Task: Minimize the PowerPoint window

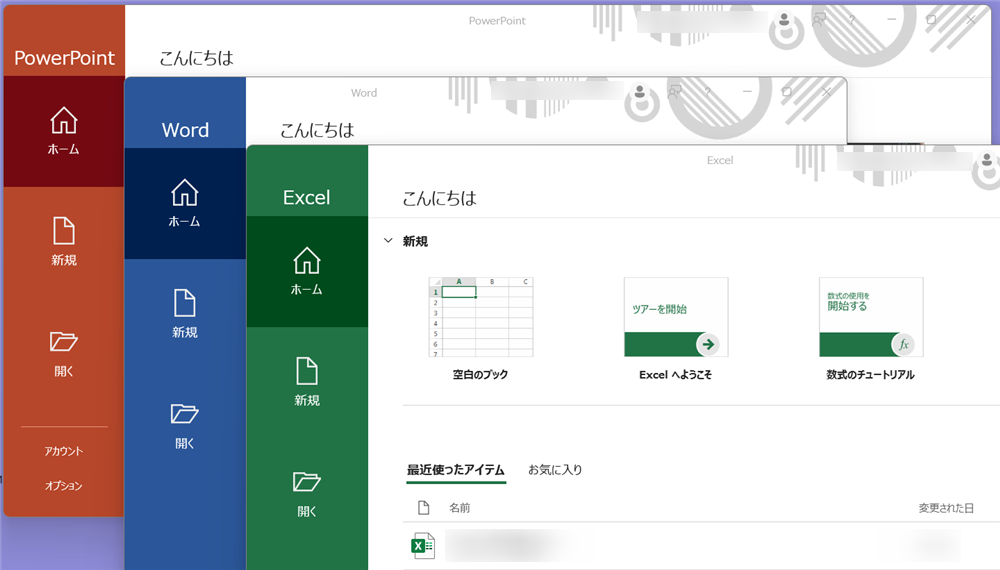Action: tap(892, 20)
